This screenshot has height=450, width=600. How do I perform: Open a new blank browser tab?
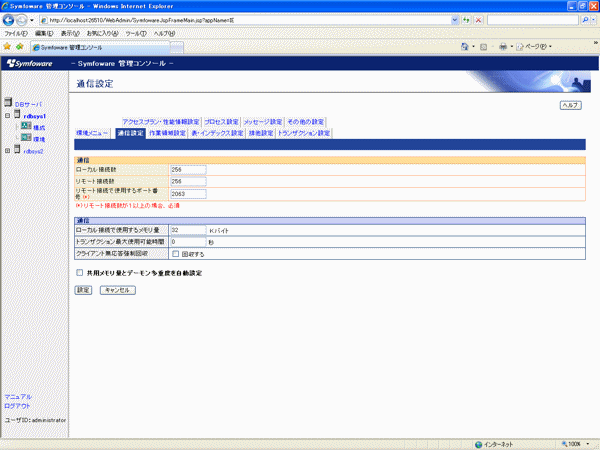click(x=177, y=48)
